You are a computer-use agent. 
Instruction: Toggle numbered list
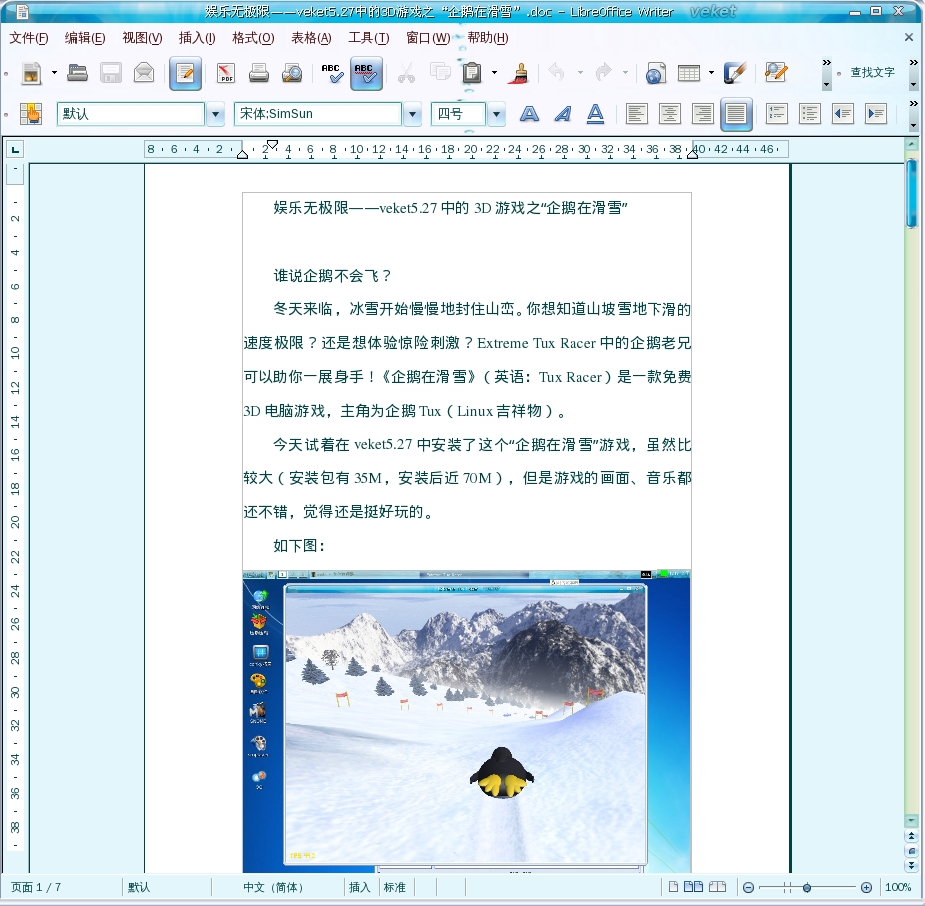(776, 114)
